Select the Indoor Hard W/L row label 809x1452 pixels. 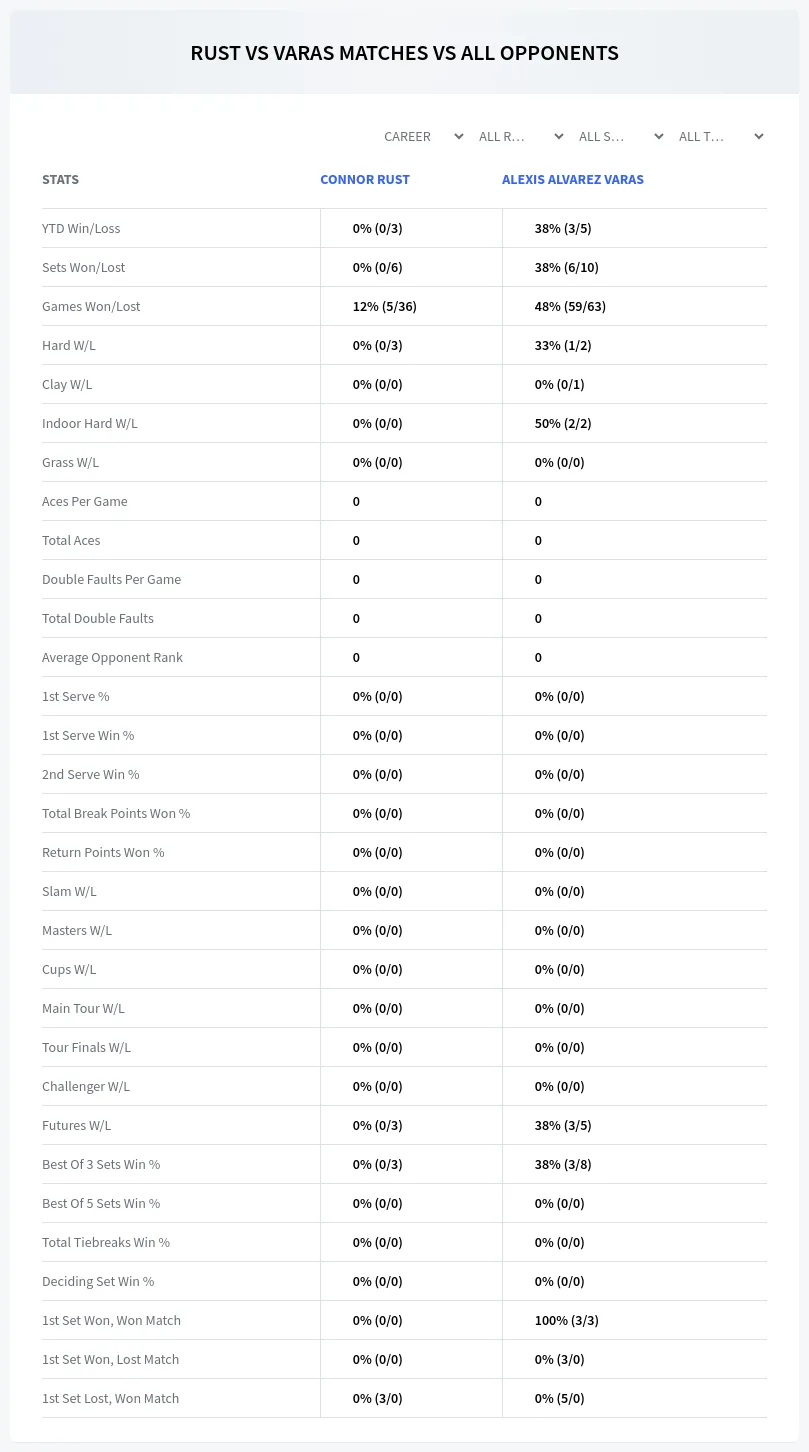tap(90, 423)
